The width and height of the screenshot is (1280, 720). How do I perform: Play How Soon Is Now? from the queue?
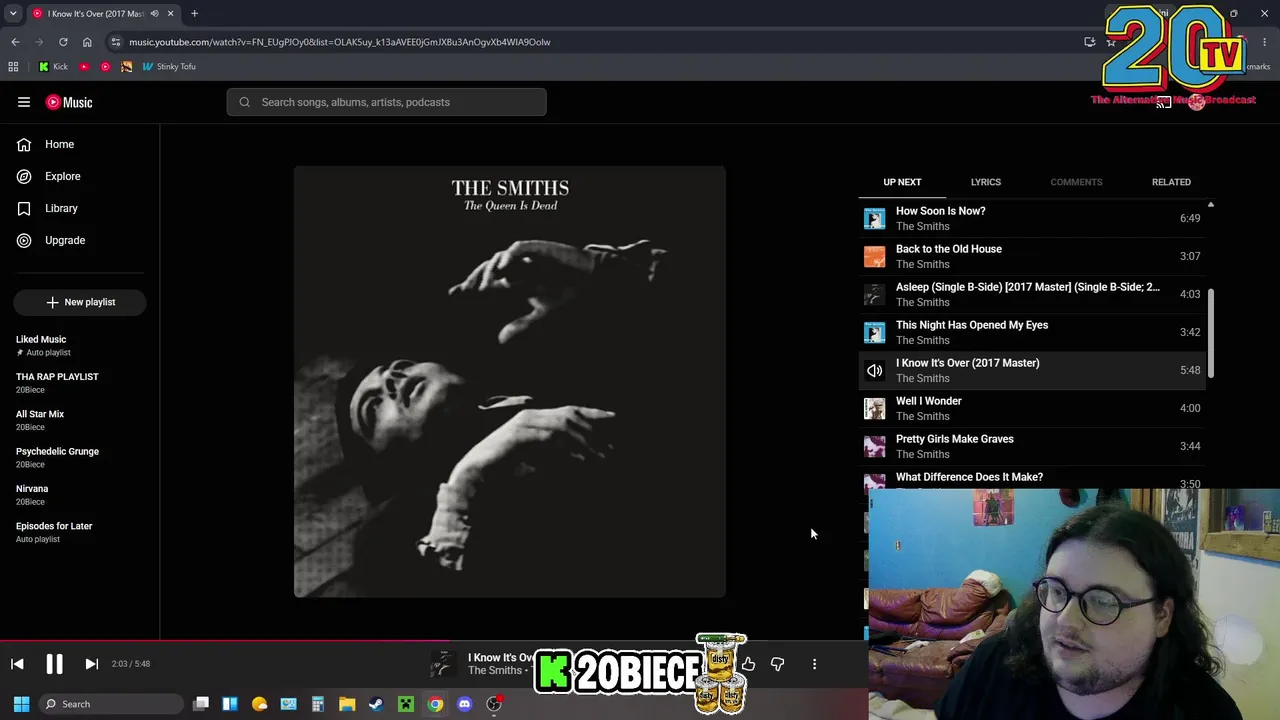pos(1032,218)
